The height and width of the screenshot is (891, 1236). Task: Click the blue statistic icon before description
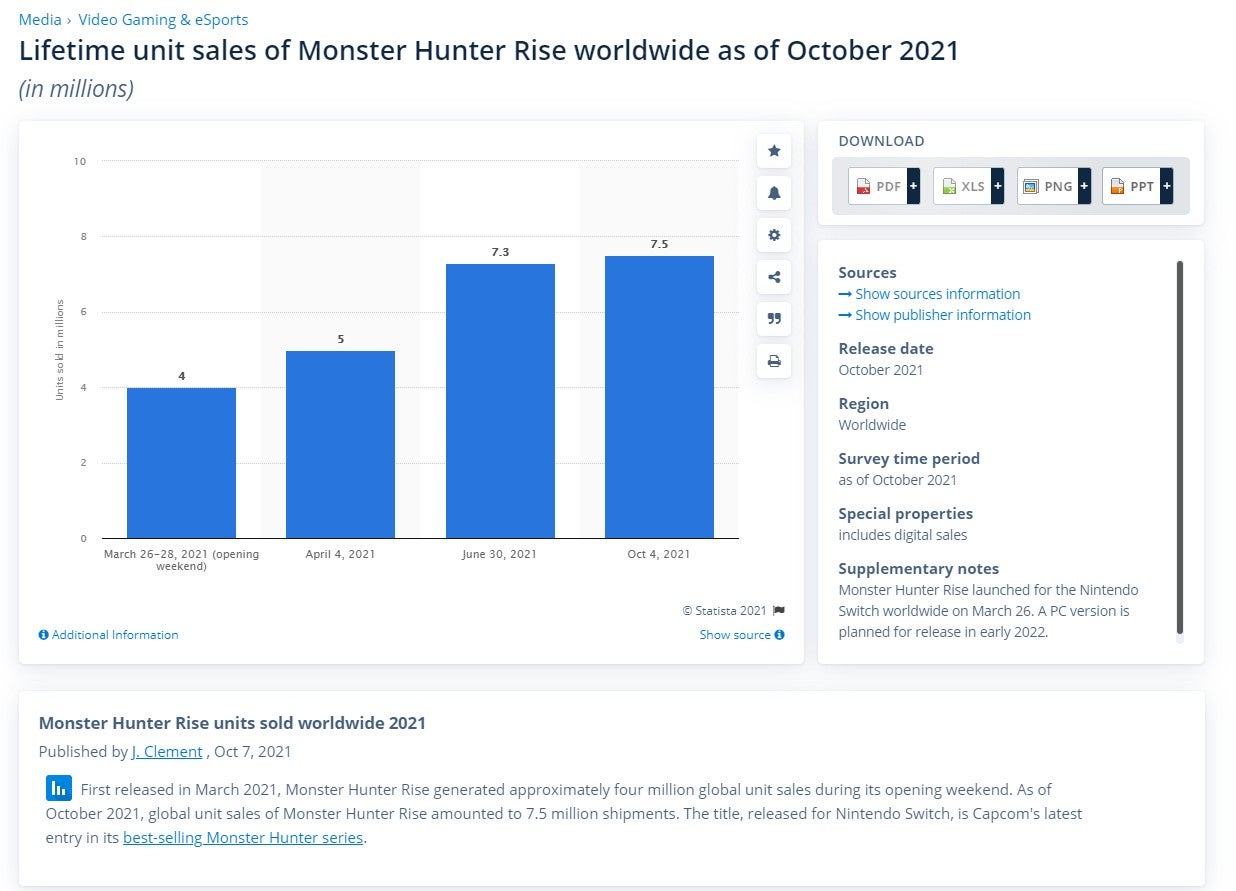coord(59,788)
